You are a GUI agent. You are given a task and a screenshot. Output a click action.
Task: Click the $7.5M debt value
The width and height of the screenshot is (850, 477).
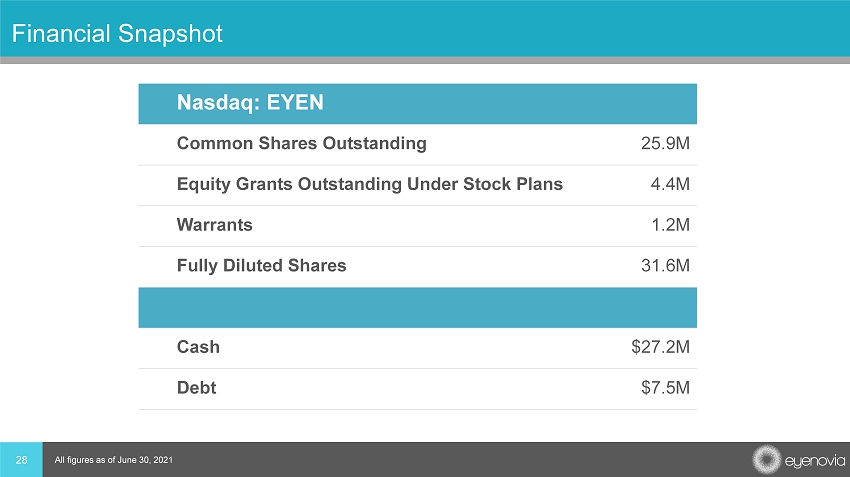click(664, 388)
